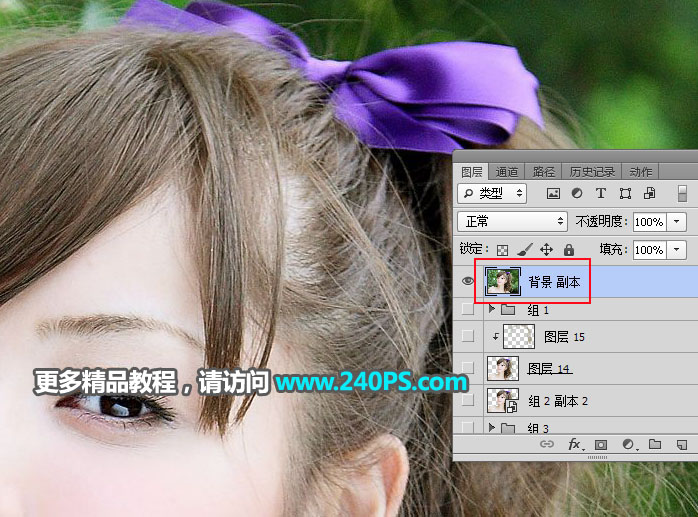
Task: Click the 组 3 group name
Action: pos(538,428)
